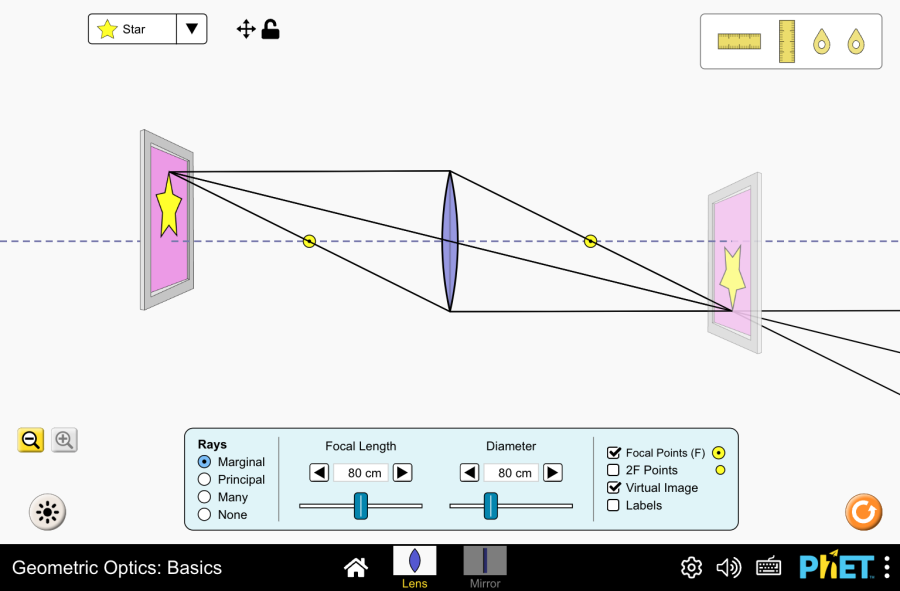The width and height of the screenshot is (900, 591).
Task: Click the zoom in magnifier button
Action: coord(64,440)
